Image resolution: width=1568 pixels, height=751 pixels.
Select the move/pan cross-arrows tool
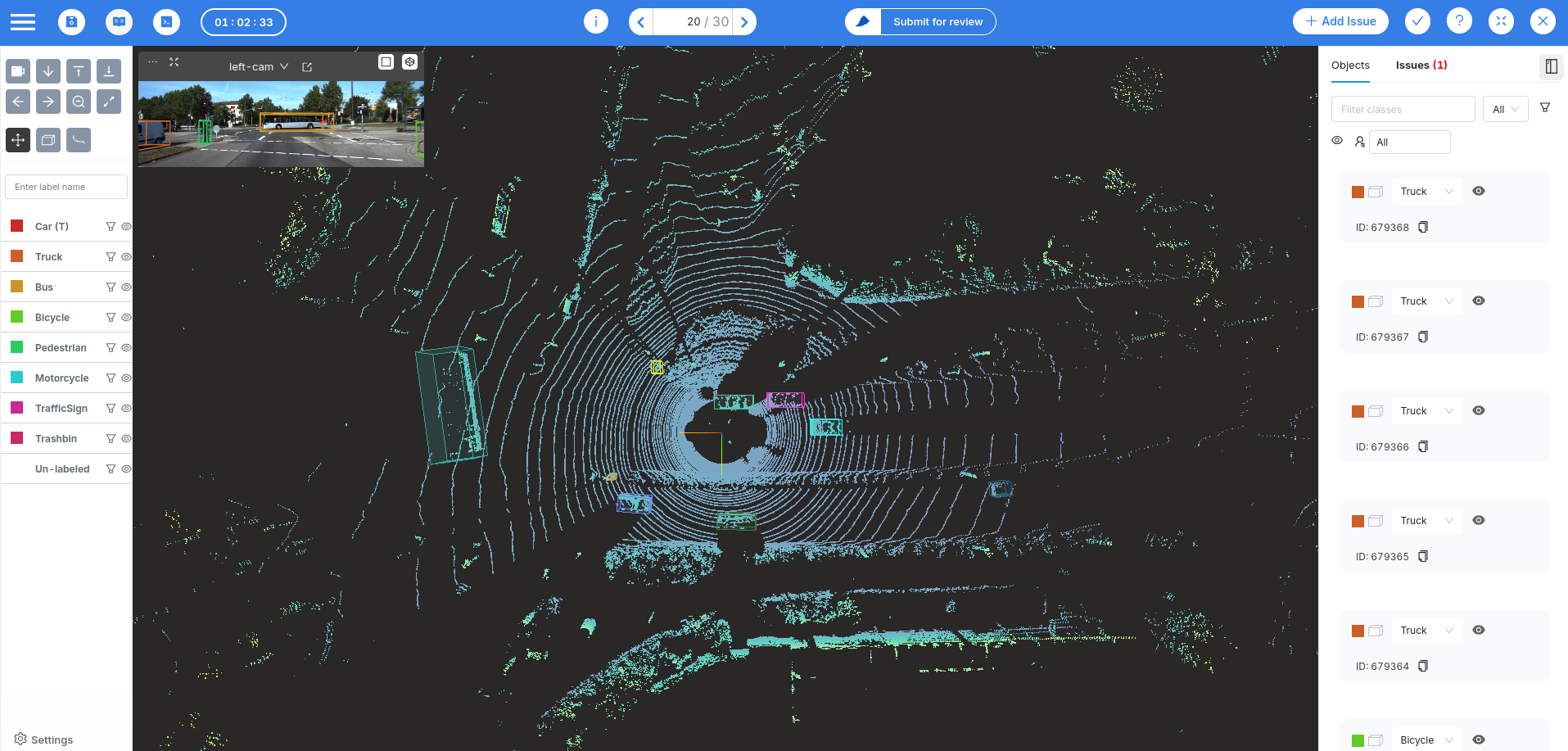click(x=18, y=140)
